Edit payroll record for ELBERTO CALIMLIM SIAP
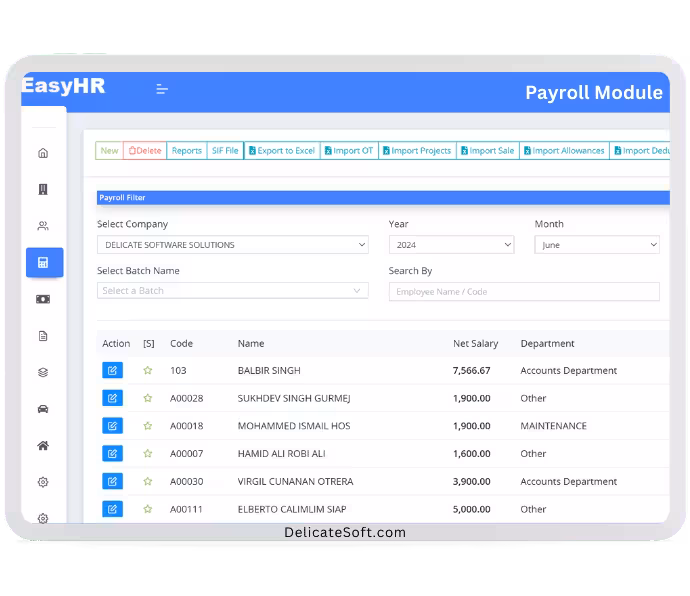690x596 pixels. 112,509
